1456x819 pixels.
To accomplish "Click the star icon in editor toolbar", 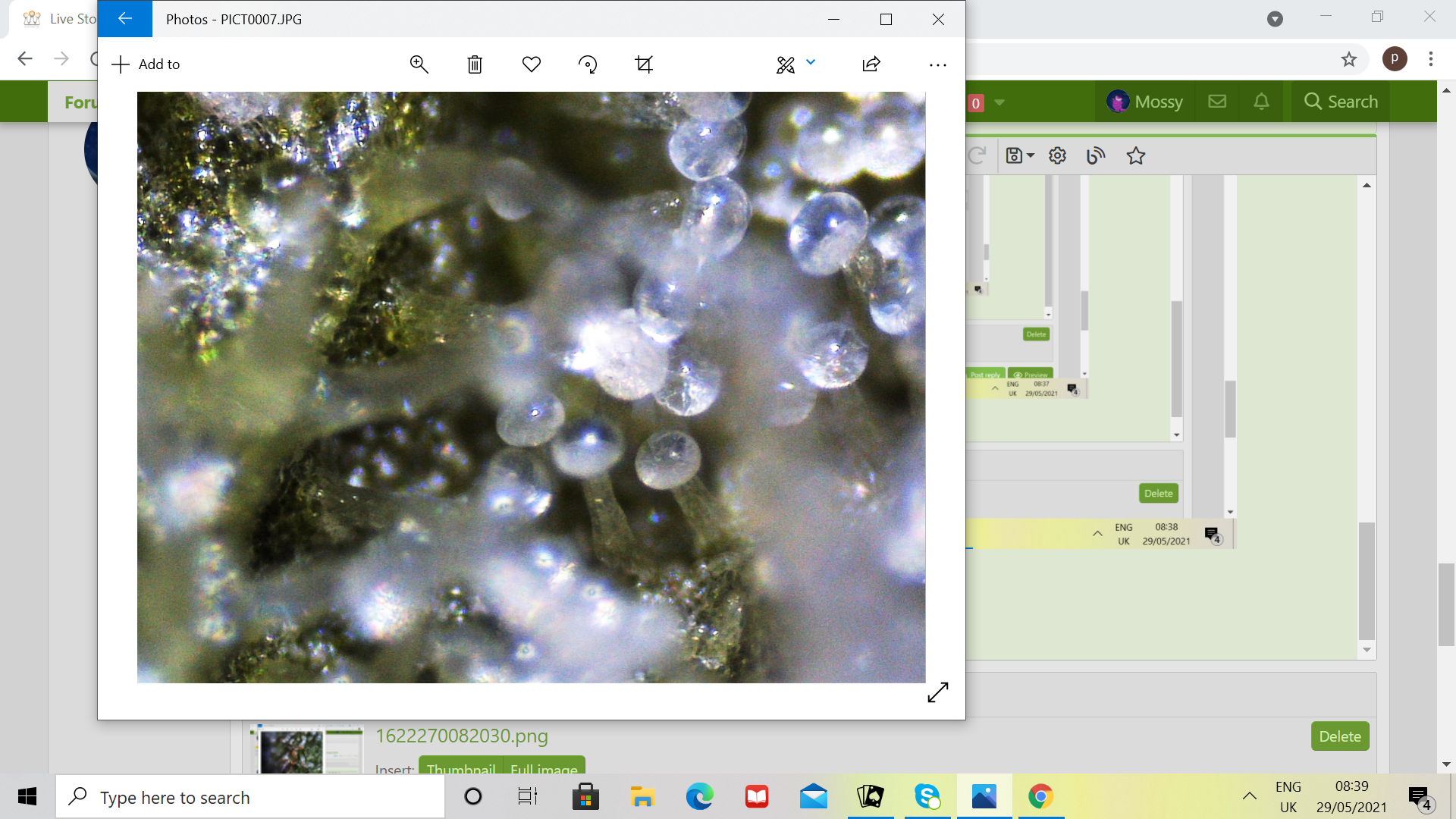I will pyautogui.click(x=1135, y=155).
